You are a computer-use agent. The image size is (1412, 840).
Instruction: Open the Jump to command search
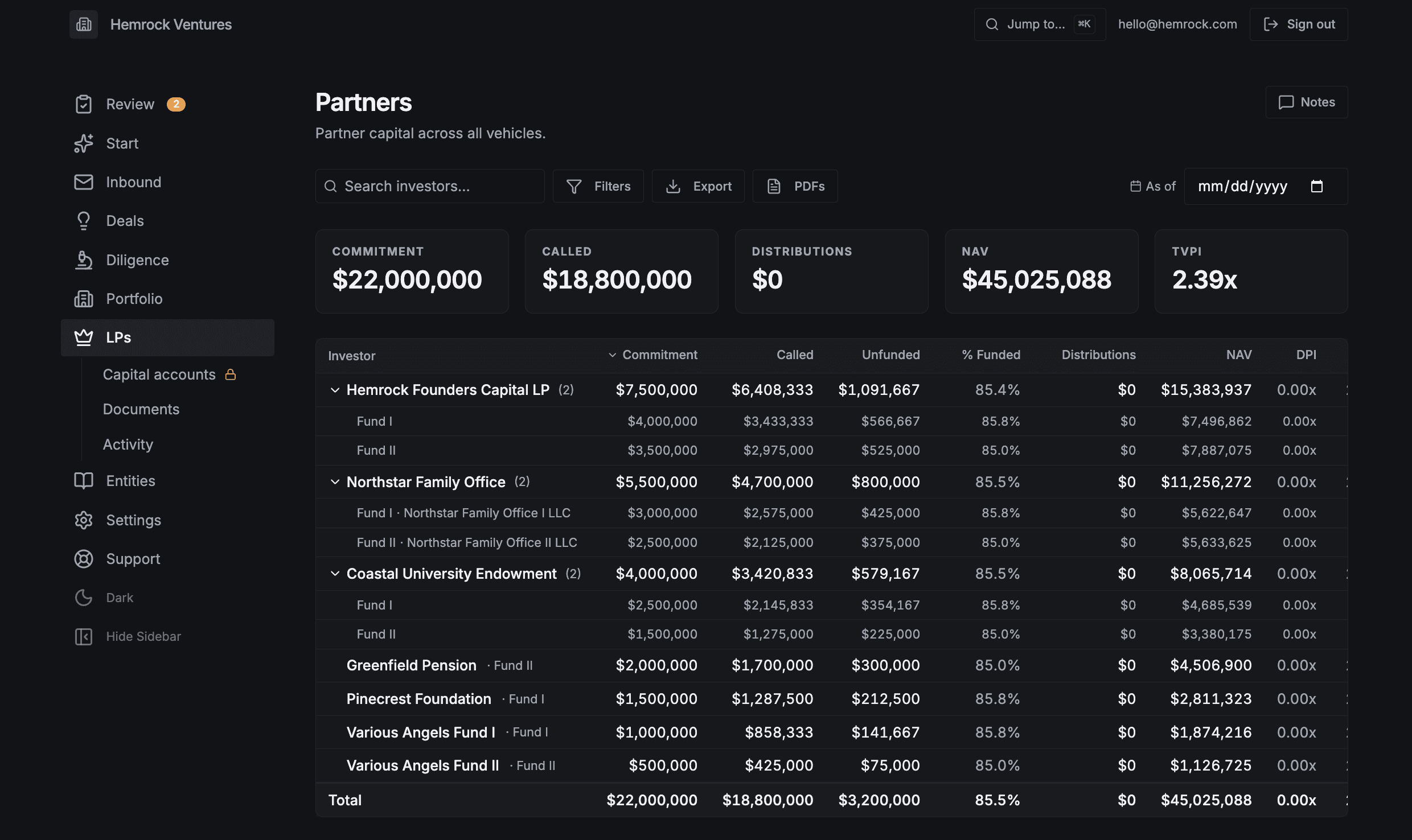tap(1040, 24)
